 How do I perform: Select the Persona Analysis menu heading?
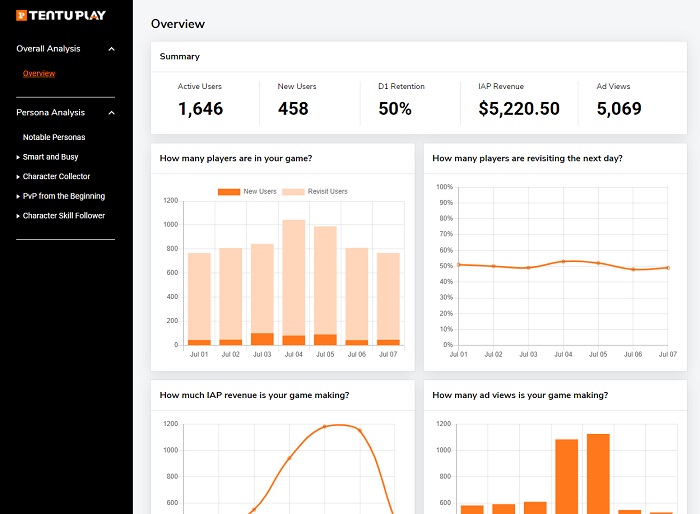(50, 113)
